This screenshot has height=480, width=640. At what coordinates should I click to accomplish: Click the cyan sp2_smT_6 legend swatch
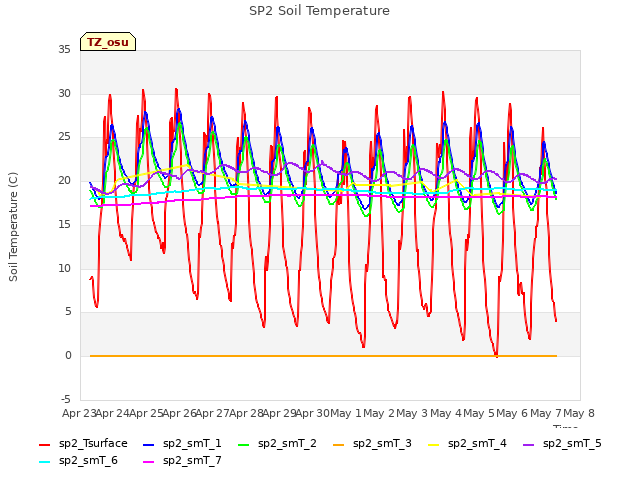click(x=44, y=462)
